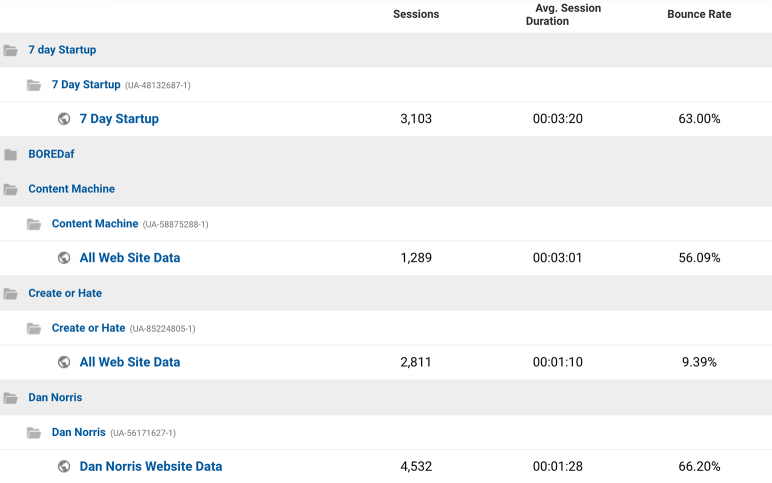Click Content Machine property folder icon
The image size is (772, 483).
click(x=34, y=224)
